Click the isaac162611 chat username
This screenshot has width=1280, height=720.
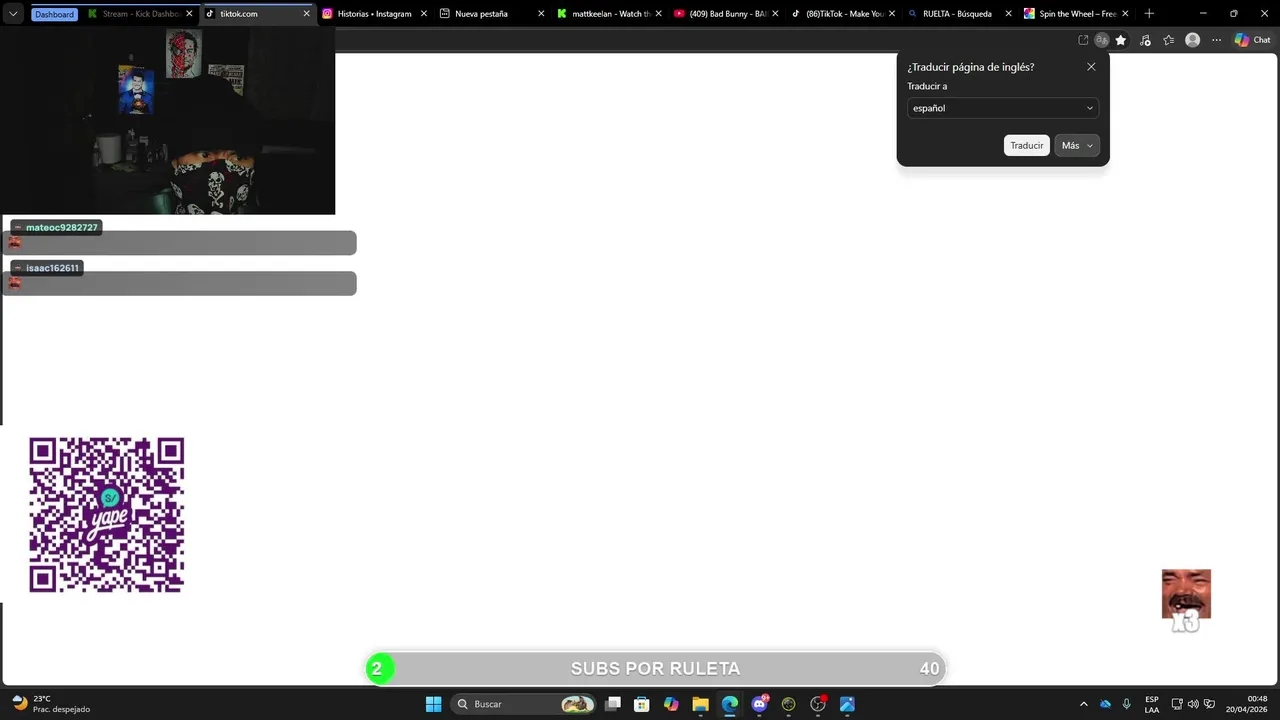coord(52,268)
